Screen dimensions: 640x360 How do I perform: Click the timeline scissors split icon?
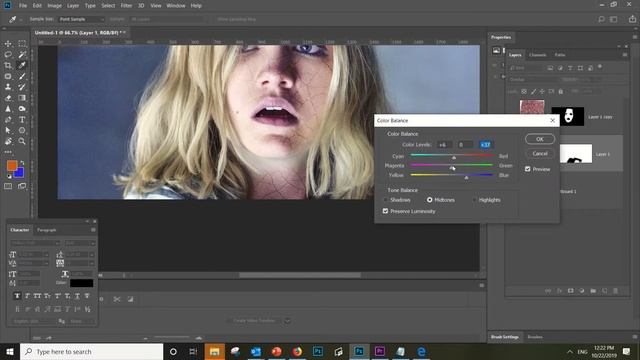(x=117, y=299)
